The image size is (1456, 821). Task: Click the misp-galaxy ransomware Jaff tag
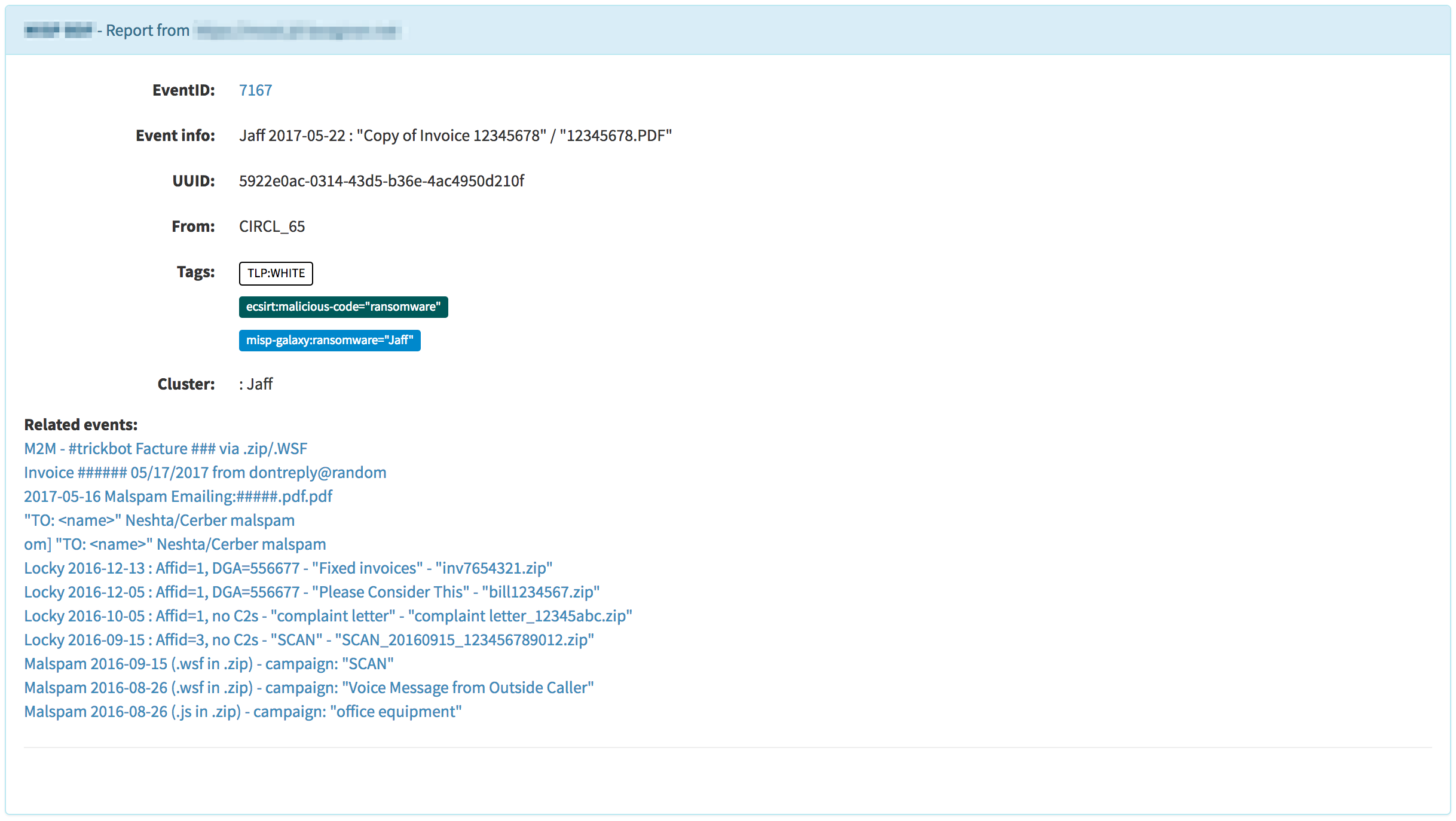329,341
